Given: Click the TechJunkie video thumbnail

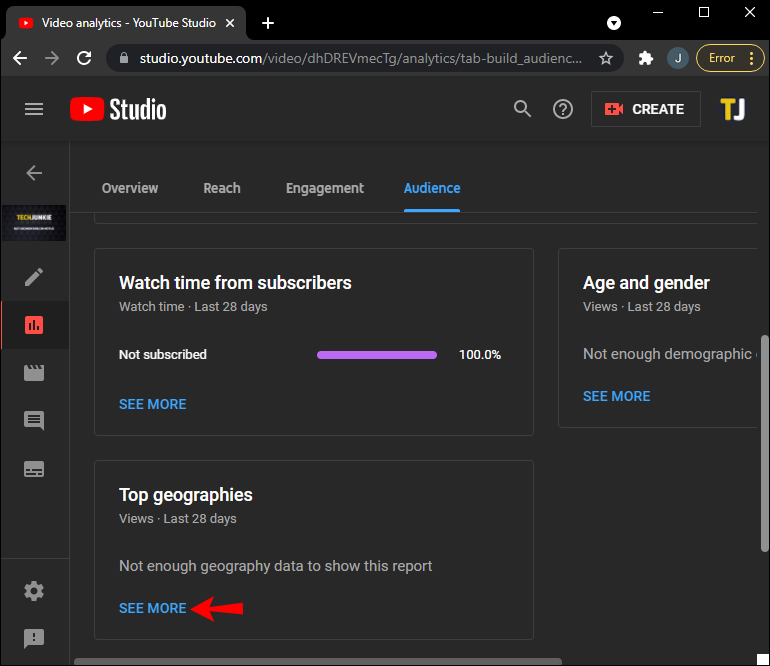Looking at the screenshot, I should [34, 223].
